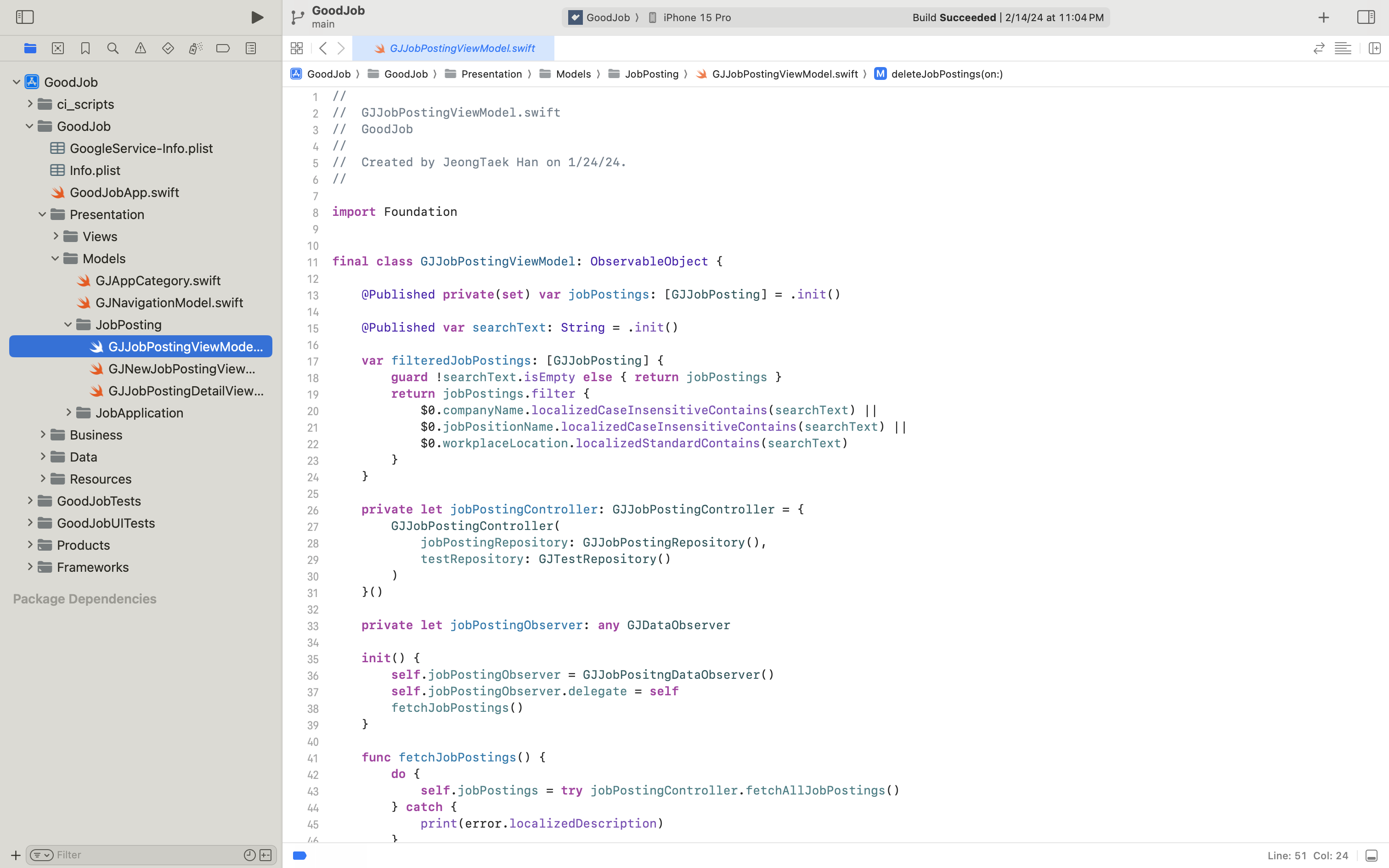The height and width of the screenshot is (868, 1389).
Task: Open the Issue navigator warning icon
Action: pyautogui.click(x=141, y=48)
